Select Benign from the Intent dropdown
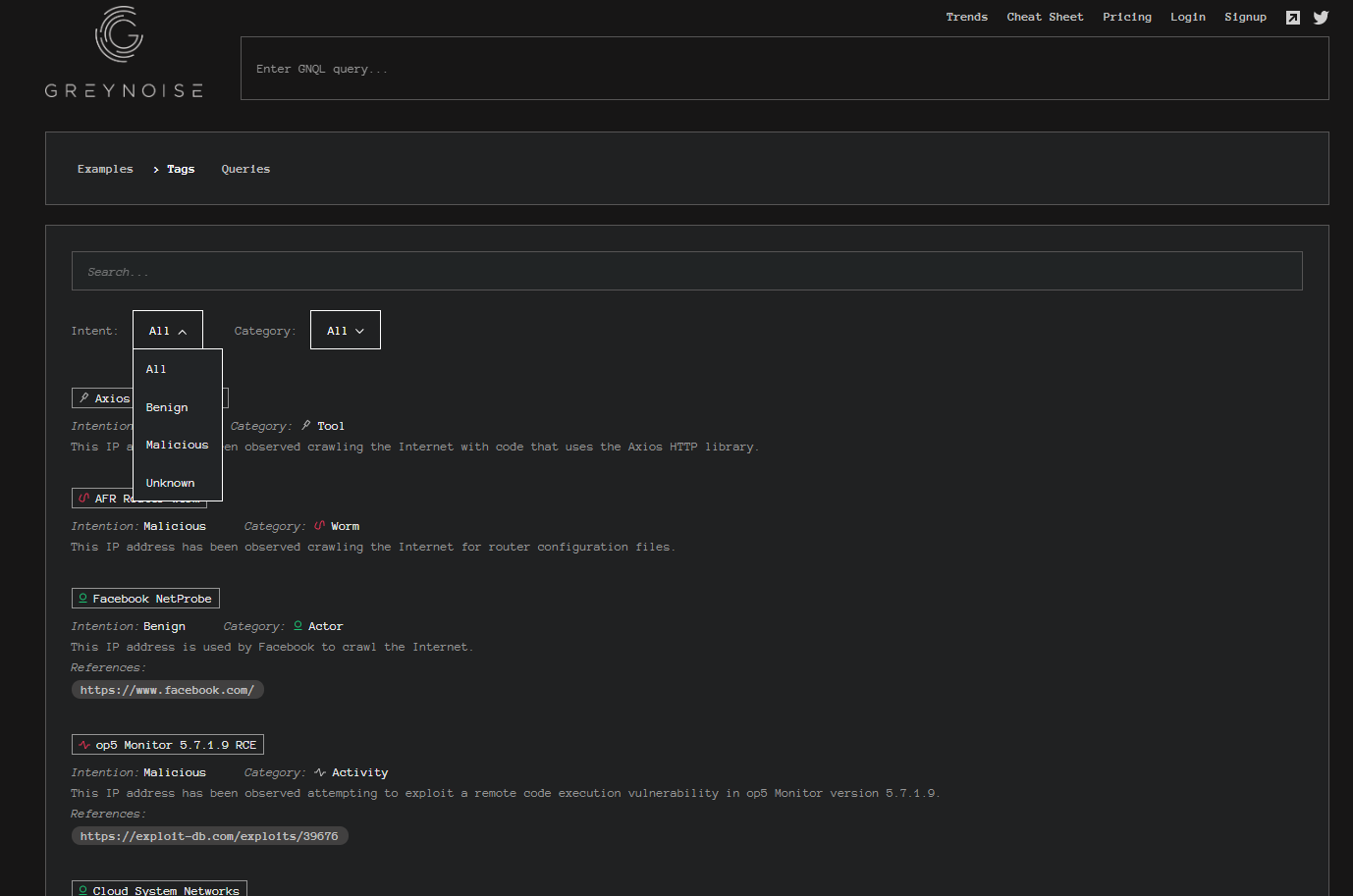Viewport: 1353px width, 896px height. 167,406
